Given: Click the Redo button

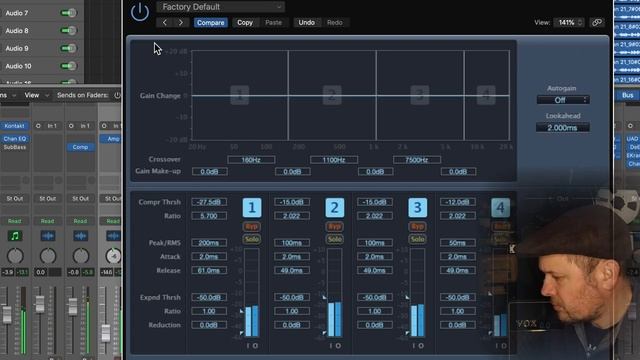Looking at the screenshot, I should pyautogui.click(x=335, y=22).
